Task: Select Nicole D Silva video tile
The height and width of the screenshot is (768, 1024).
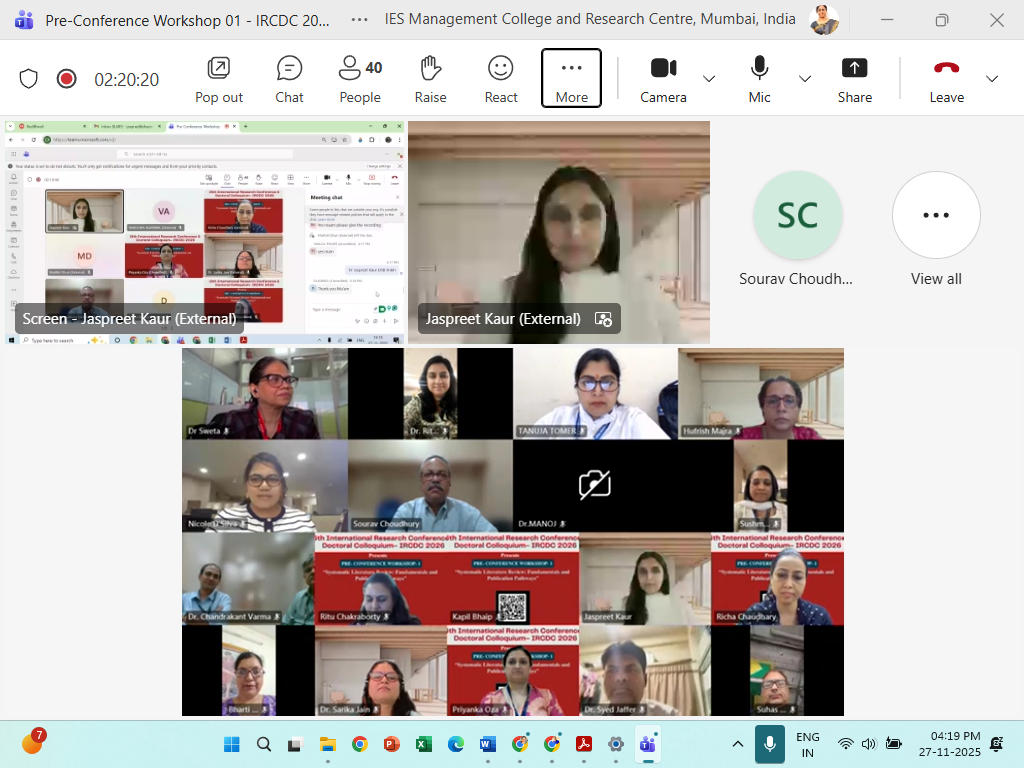Action: [x=265, y=486]
